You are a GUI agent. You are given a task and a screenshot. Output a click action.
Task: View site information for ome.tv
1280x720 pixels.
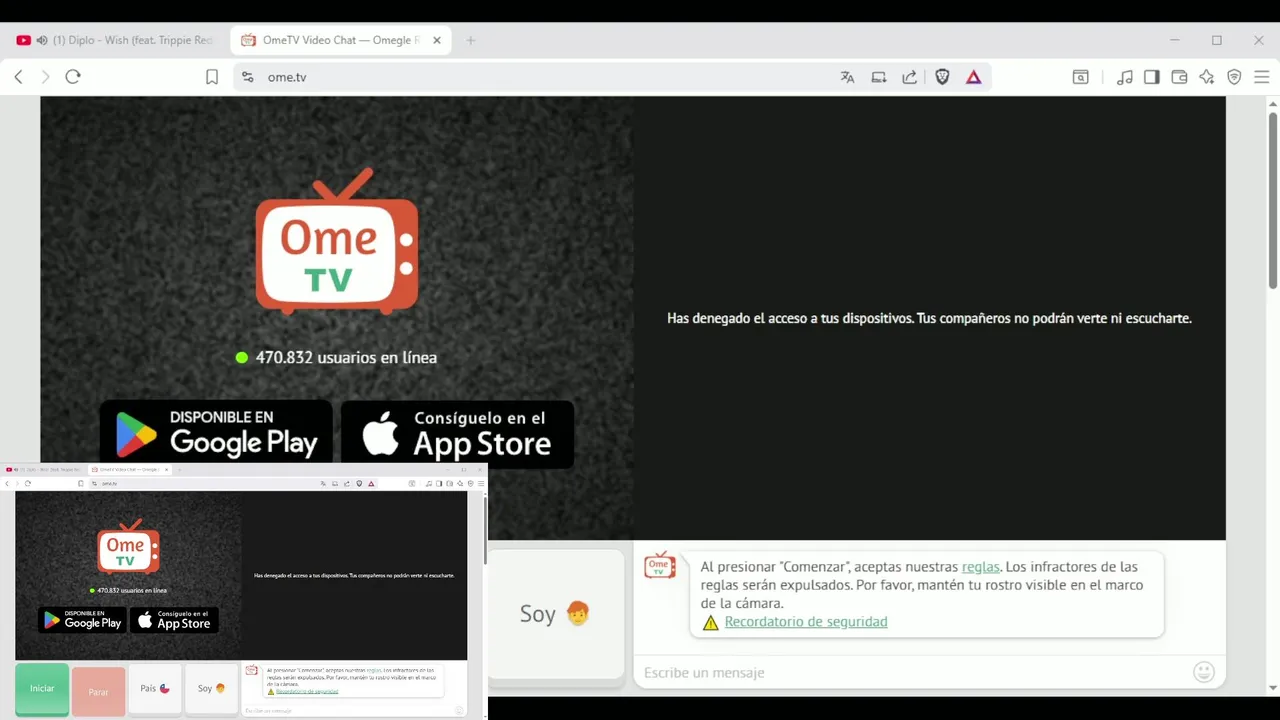tap(249, 77)
